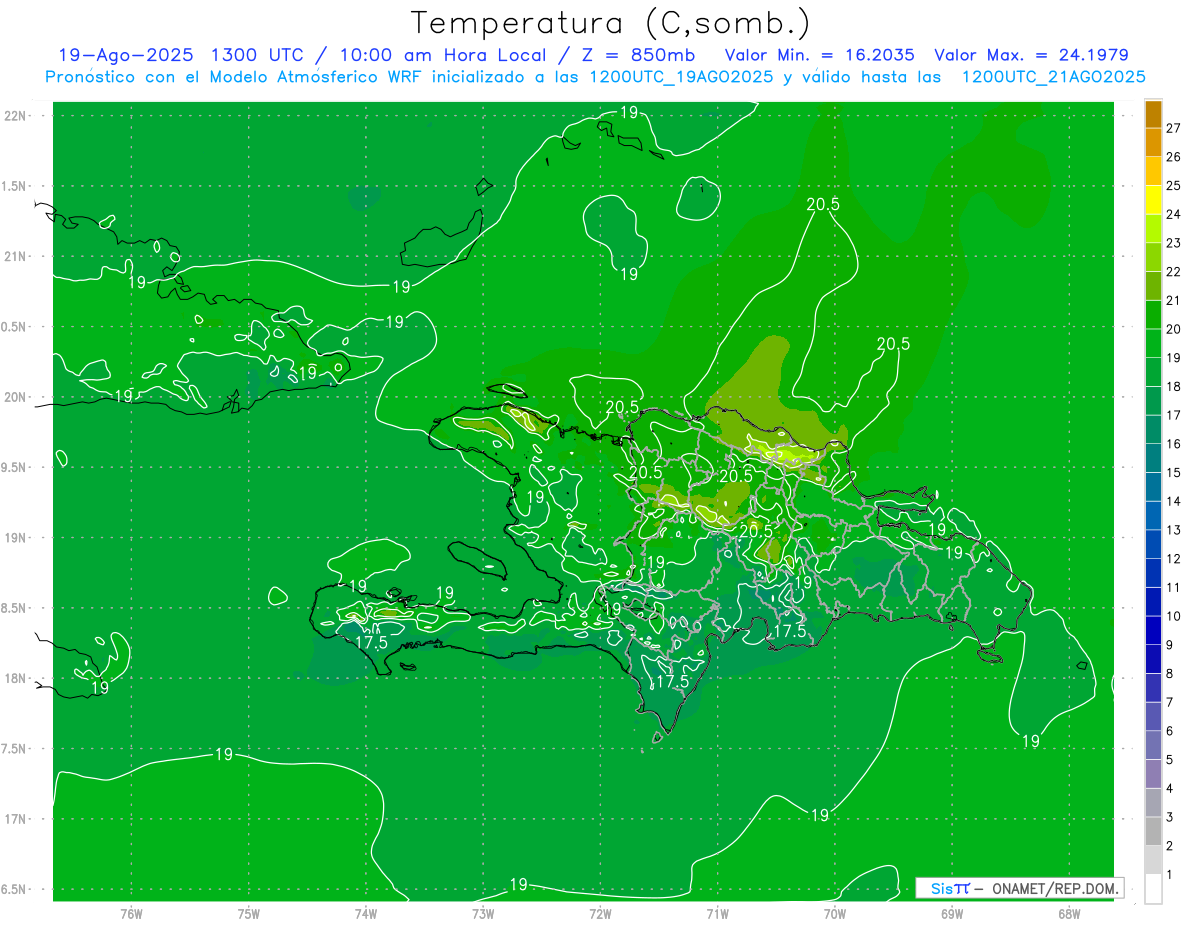Pick the yellow swatch between 24 and 25
1200x927 pixels.
pyautogui.click(x=1153, y=200)
